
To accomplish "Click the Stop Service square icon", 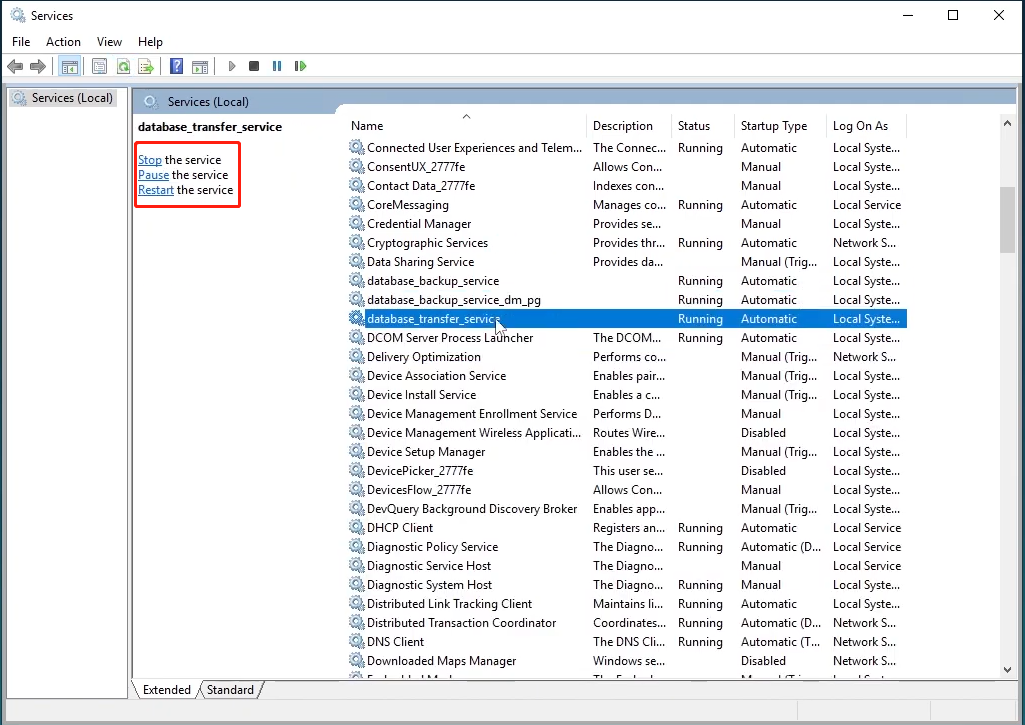I will click(254, 66).
